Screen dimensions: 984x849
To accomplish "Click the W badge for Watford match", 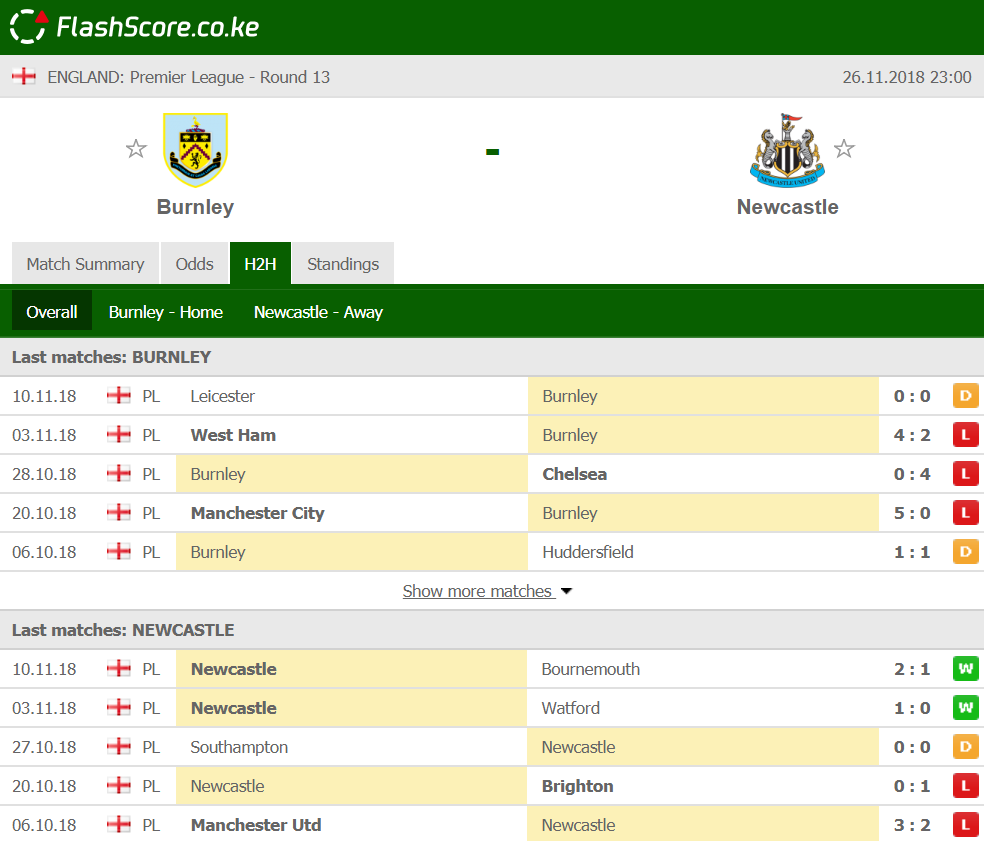I will pos(966,708).
